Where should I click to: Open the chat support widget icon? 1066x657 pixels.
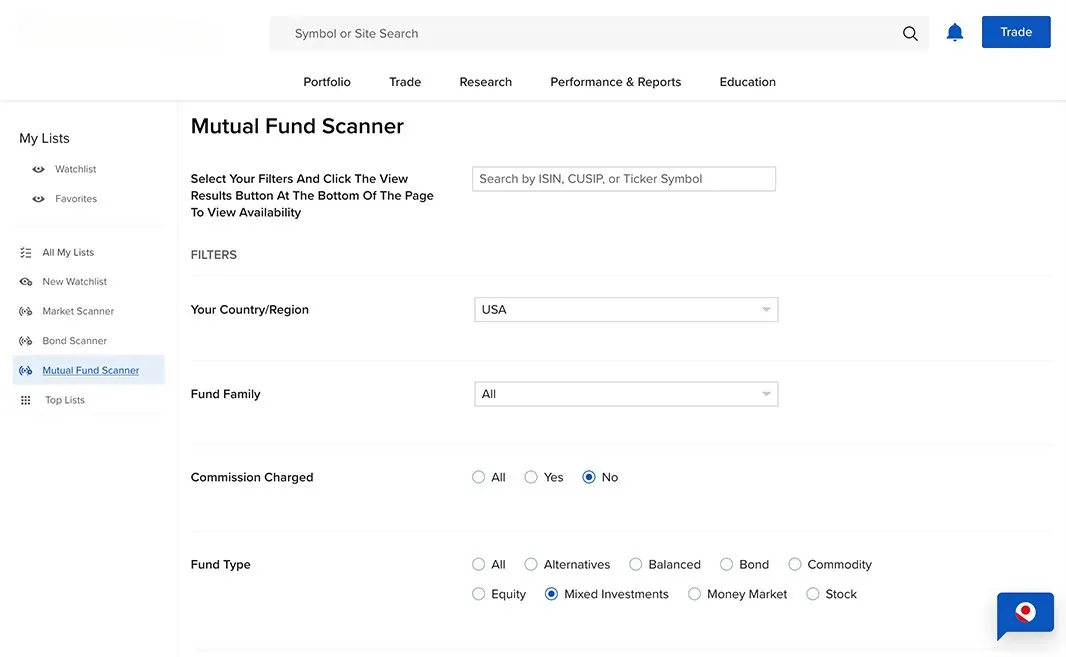pyautogui.click(x=1025, y=610)
